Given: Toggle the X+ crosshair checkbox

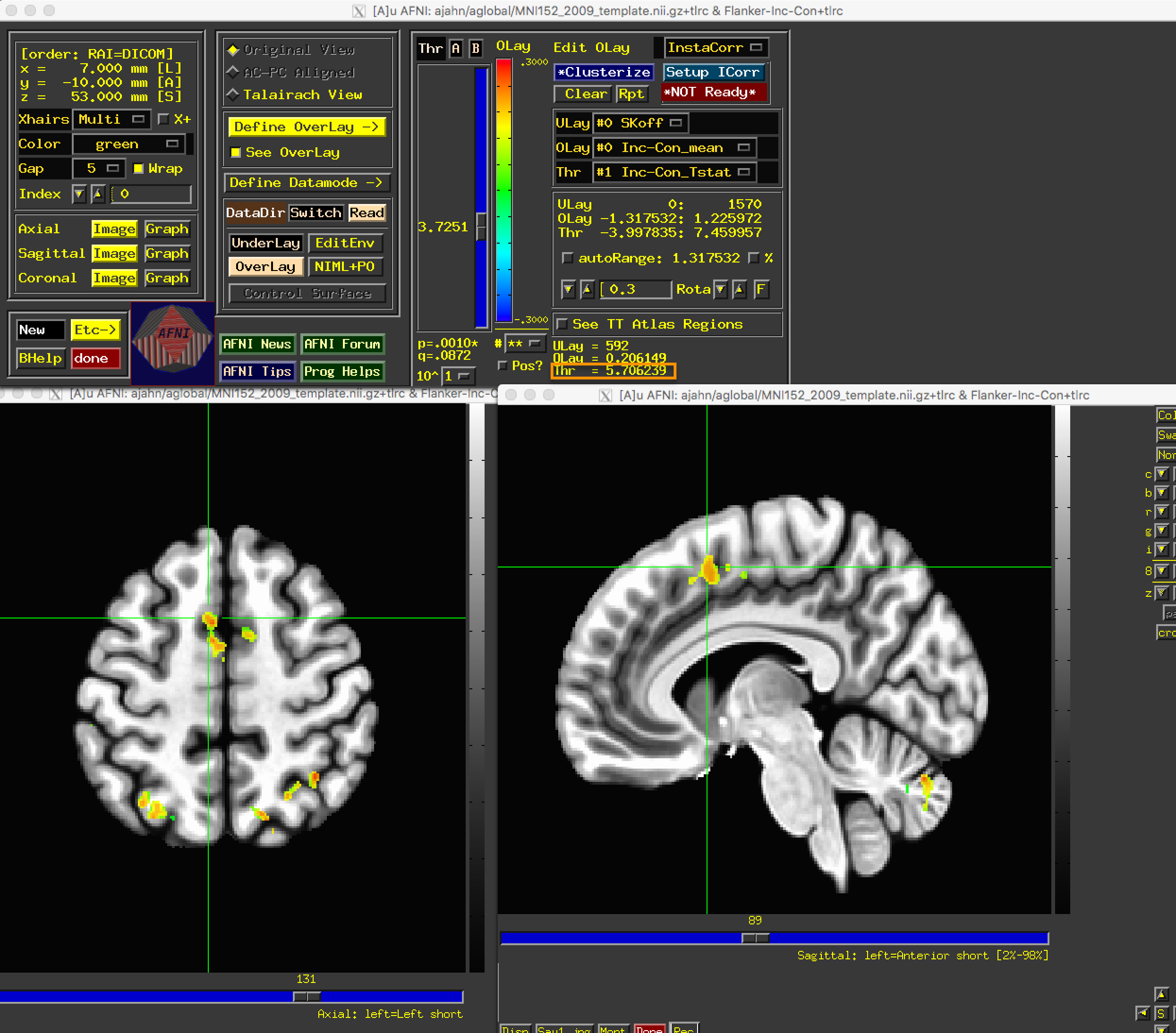Looking at the screenshot, I should [x=163, y=119].
